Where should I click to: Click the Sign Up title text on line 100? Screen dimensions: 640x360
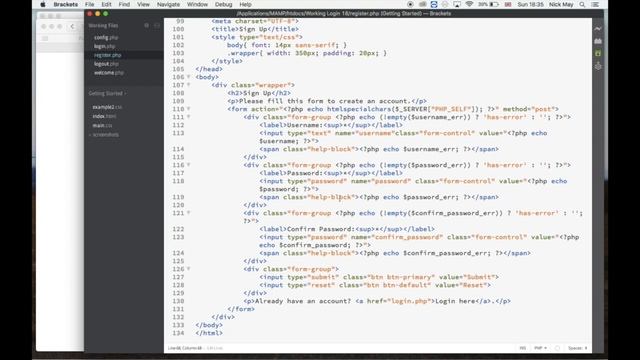point(253,29)
